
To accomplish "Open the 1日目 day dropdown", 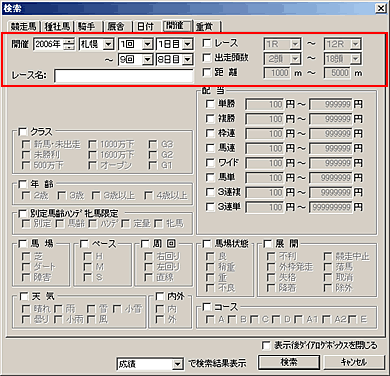I will pyautogui.click(x=188, y=44).
